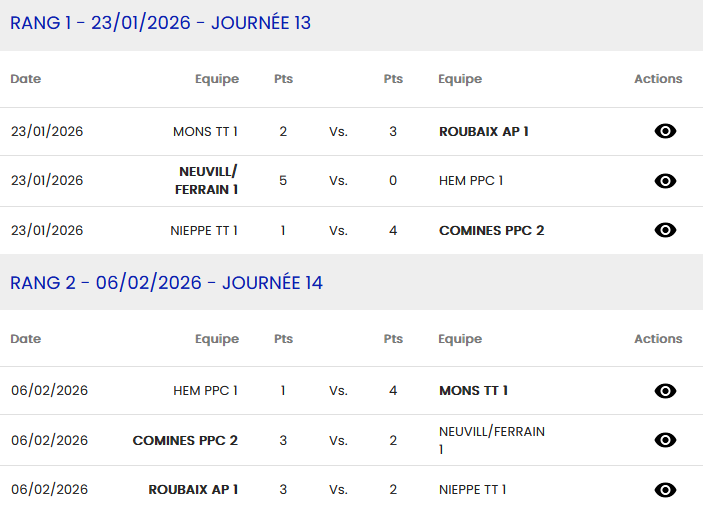Open eye icon for Roubaix AP 1 vs Nieppe TT 1
Image resolution: width=703 pixels, height=512 pixels.
click(x=665, y=489)
